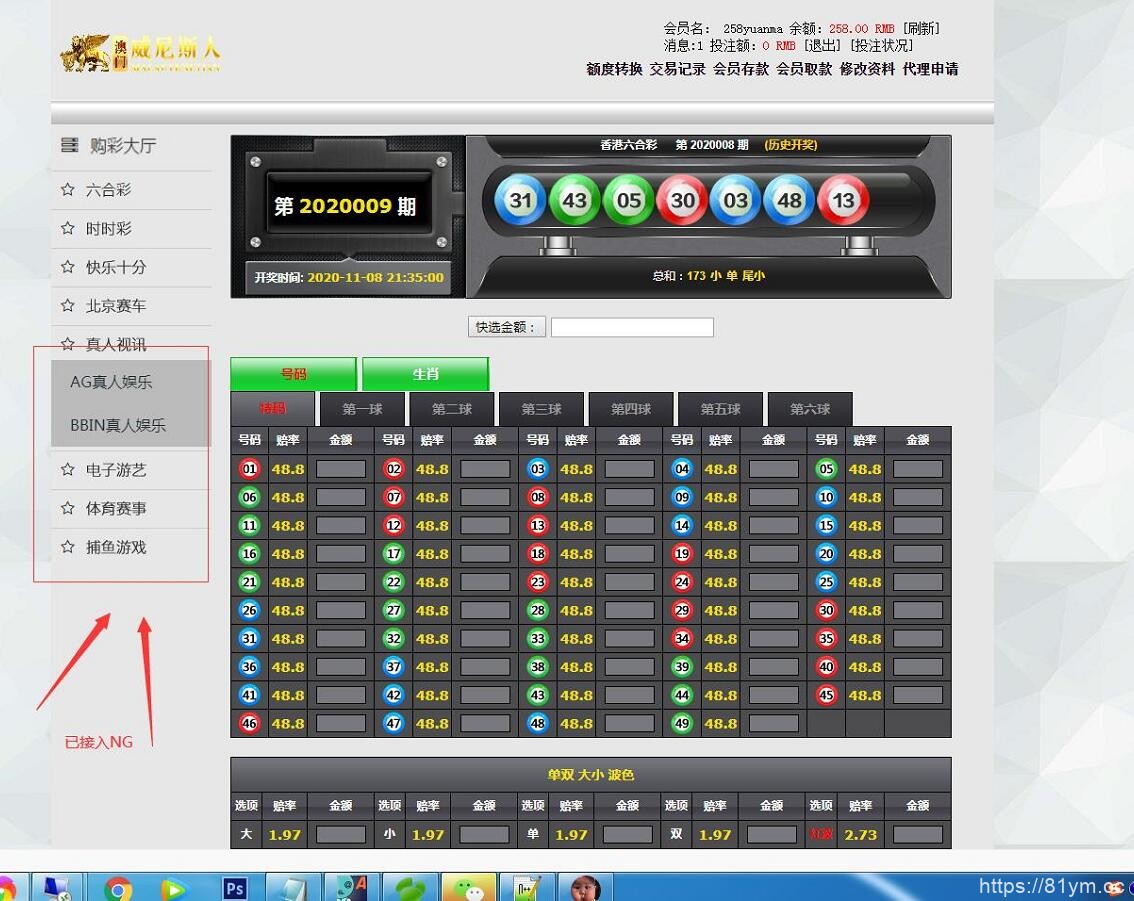Open the 第六球 tab

tap(808, 409)
